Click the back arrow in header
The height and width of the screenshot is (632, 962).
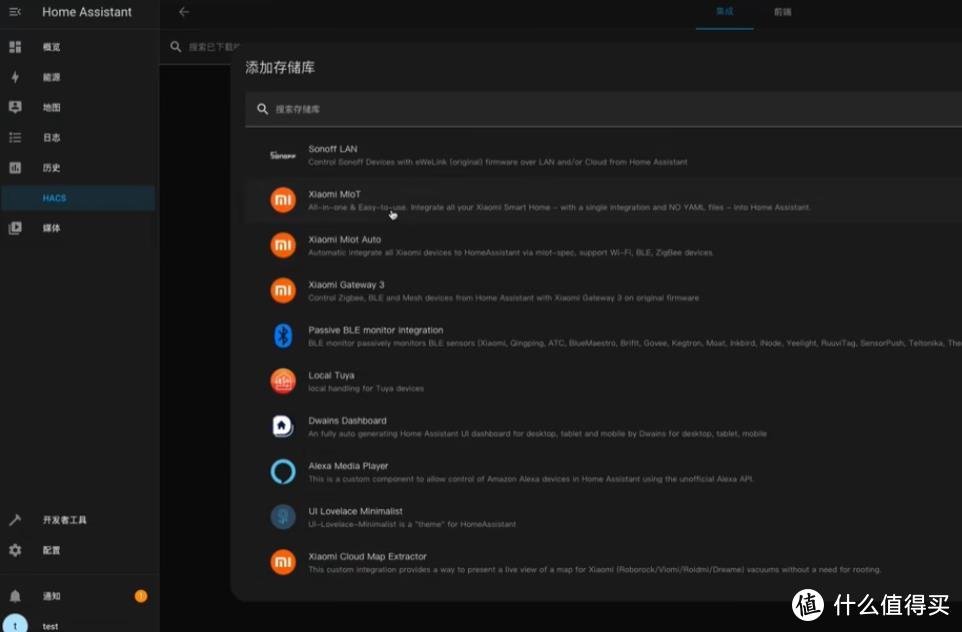(183, 12)
